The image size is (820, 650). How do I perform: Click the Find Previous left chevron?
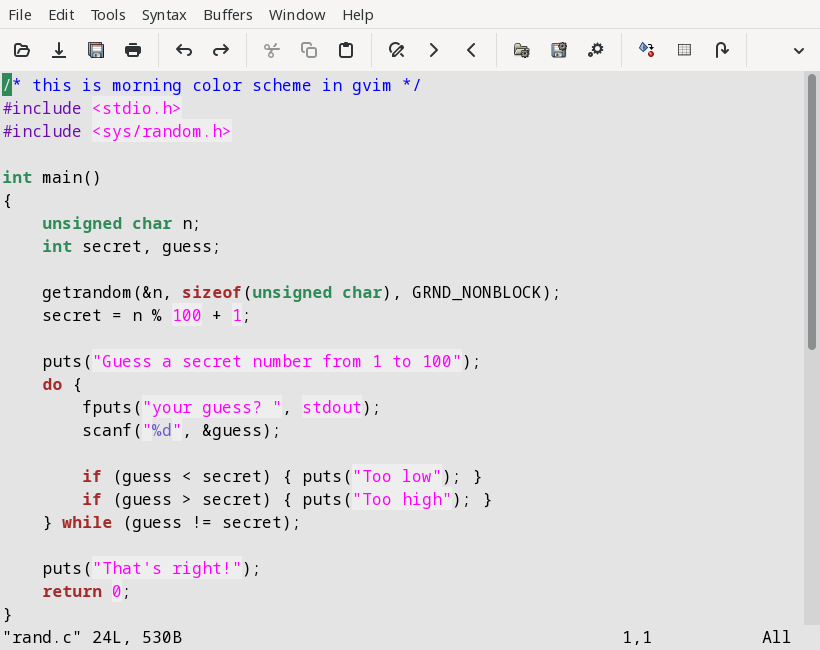471,50
